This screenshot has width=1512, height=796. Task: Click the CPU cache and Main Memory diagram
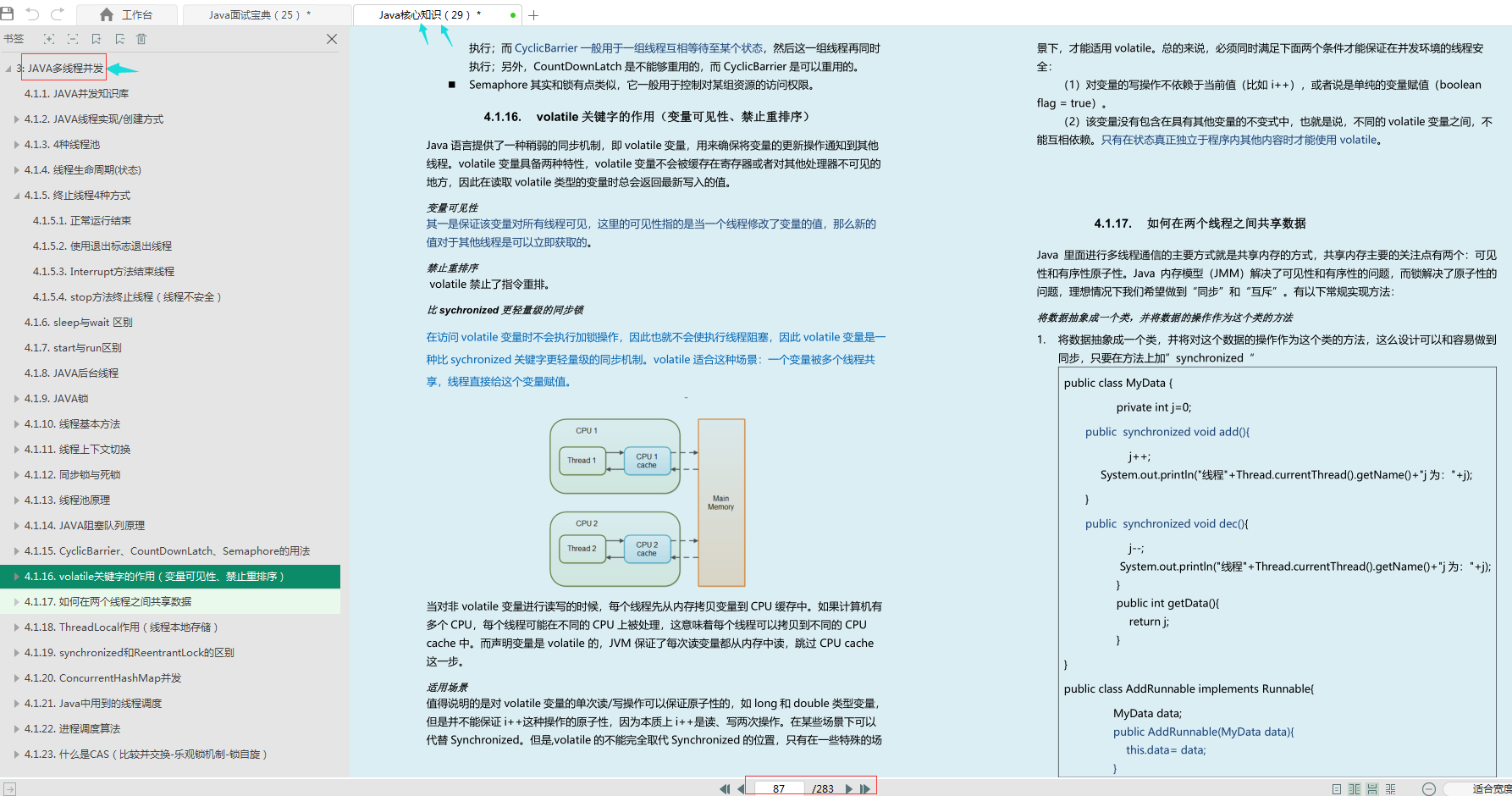click(648, 503)
